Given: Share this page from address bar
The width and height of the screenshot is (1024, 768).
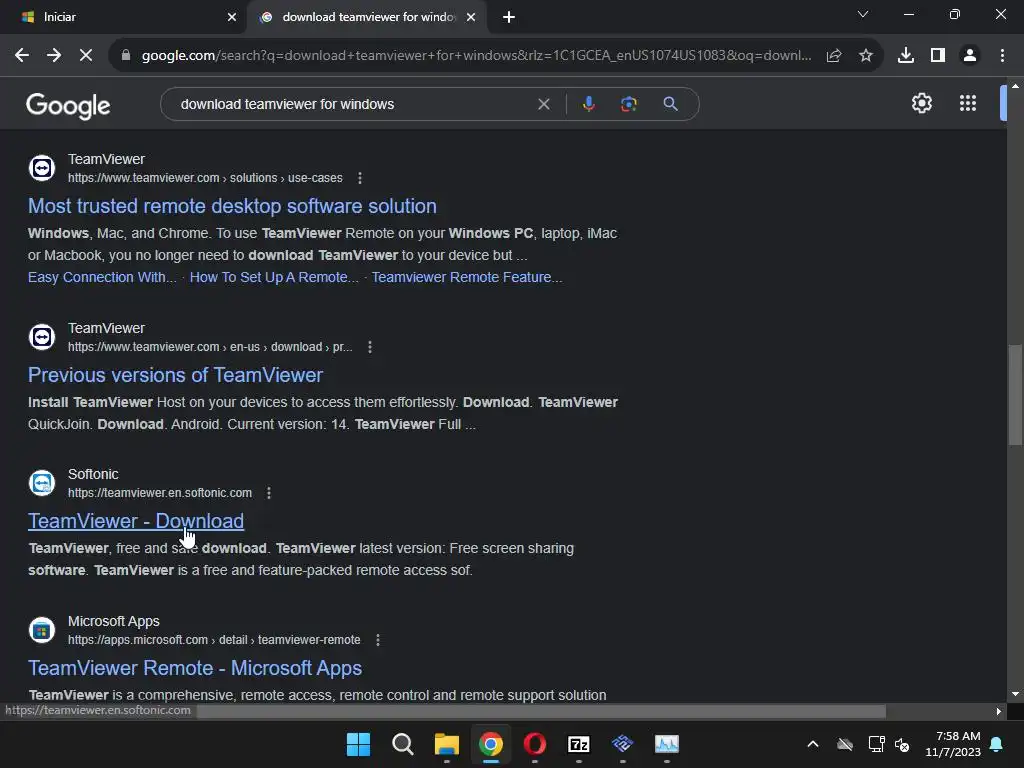Looking at the screenshot, I should pyautogui.click(x=834, y=56).
